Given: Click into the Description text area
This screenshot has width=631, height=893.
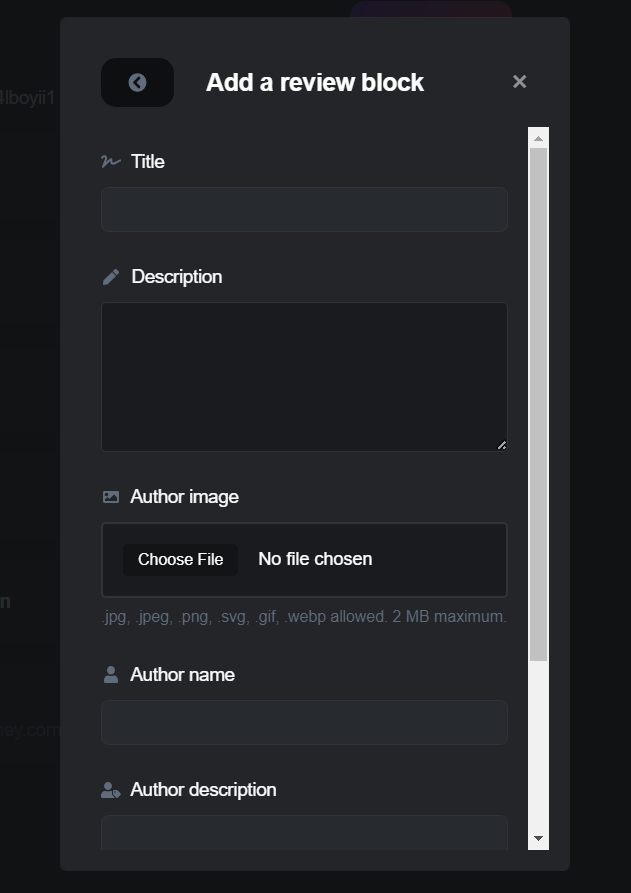Looking at the screenshot, I should point(304,376).
